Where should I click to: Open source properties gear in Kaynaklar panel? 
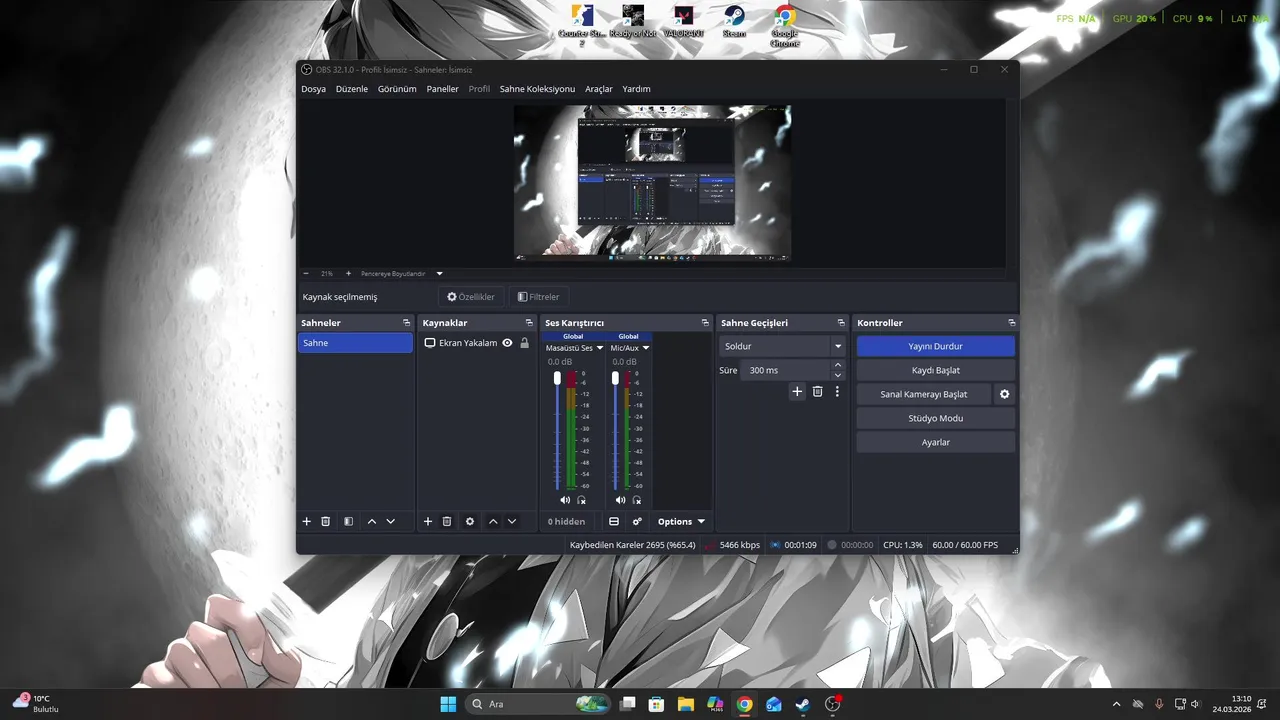coord(470,522)
